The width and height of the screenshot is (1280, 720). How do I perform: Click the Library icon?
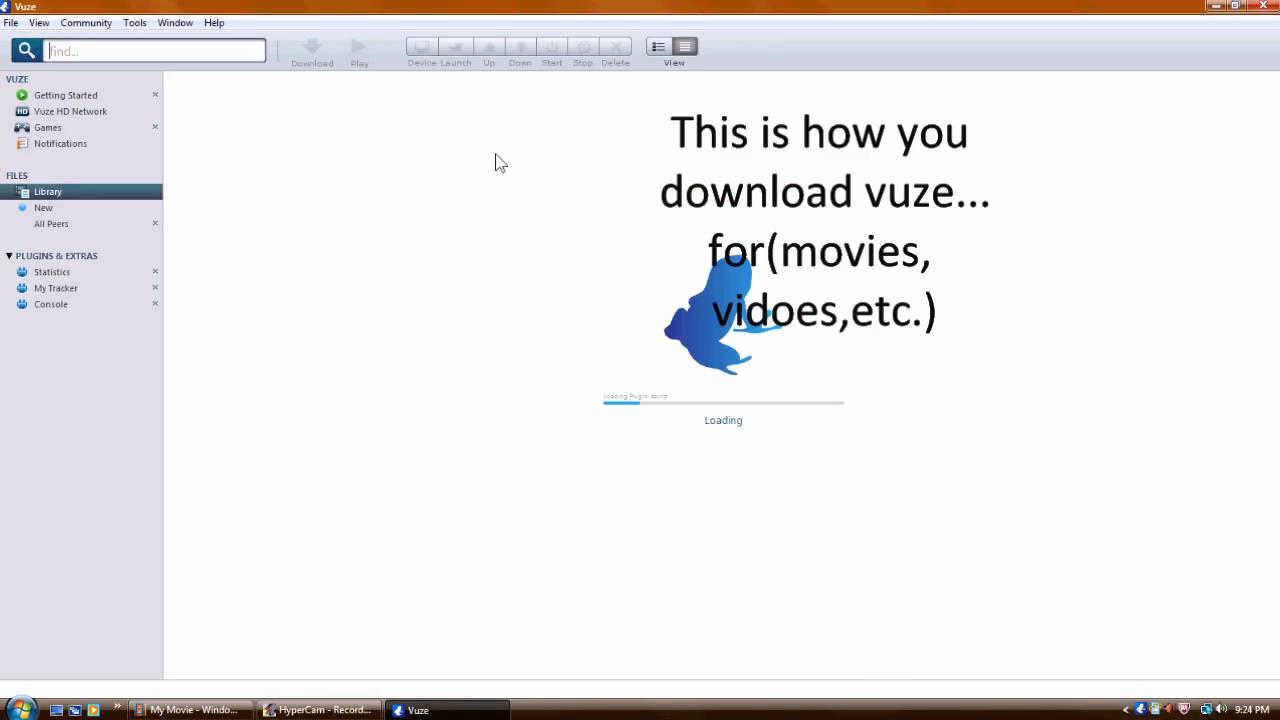click(23, 191)
